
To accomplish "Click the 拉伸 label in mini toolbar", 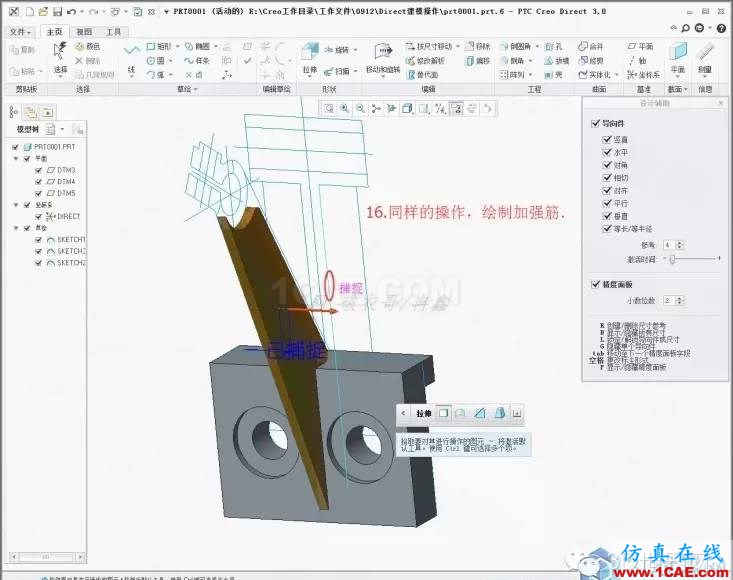I will 424,413.
